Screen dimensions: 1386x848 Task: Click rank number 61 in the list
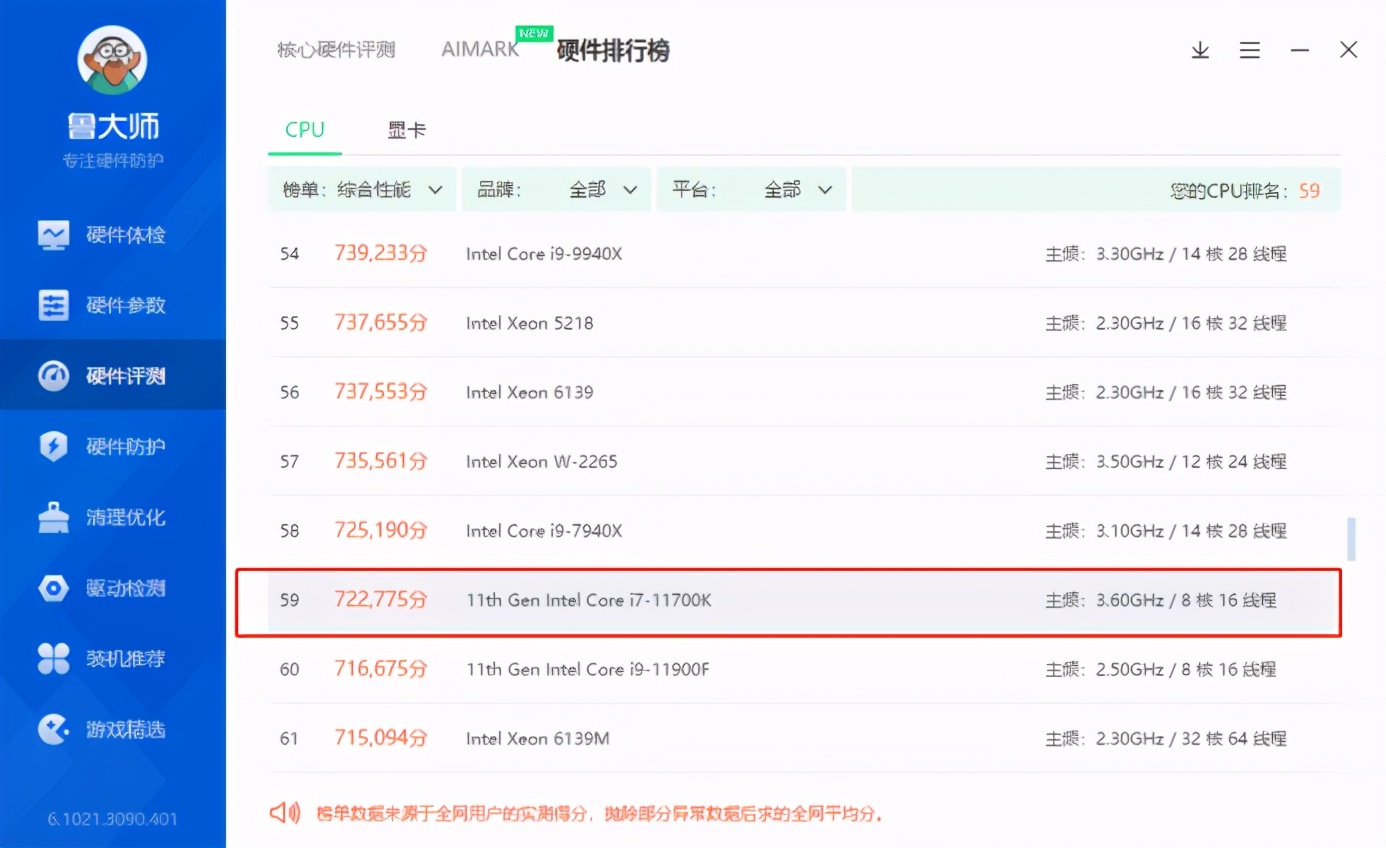tap(289, 739)
